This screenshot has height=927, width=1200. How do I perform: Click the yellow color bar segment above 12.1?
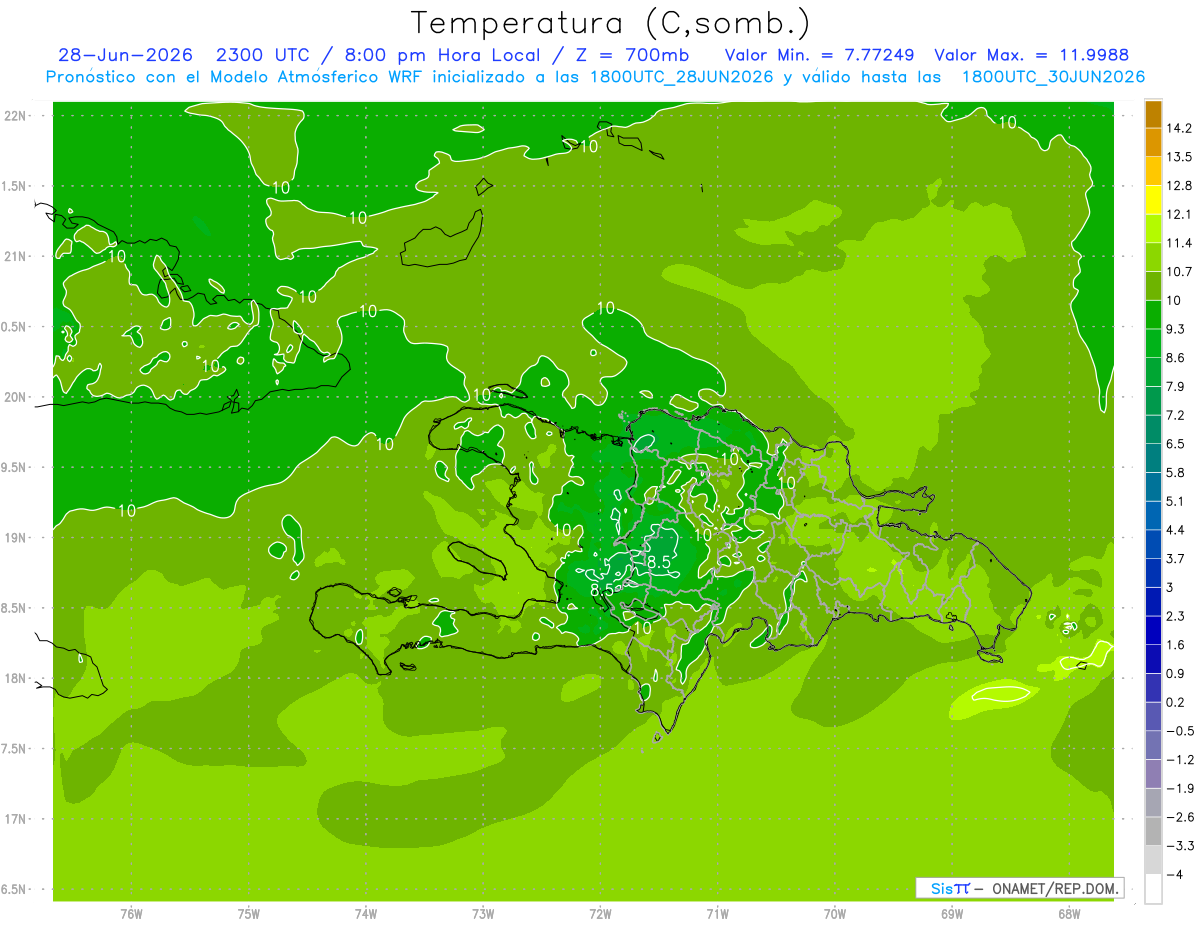pyautogui.click(x=1153, y=200)
